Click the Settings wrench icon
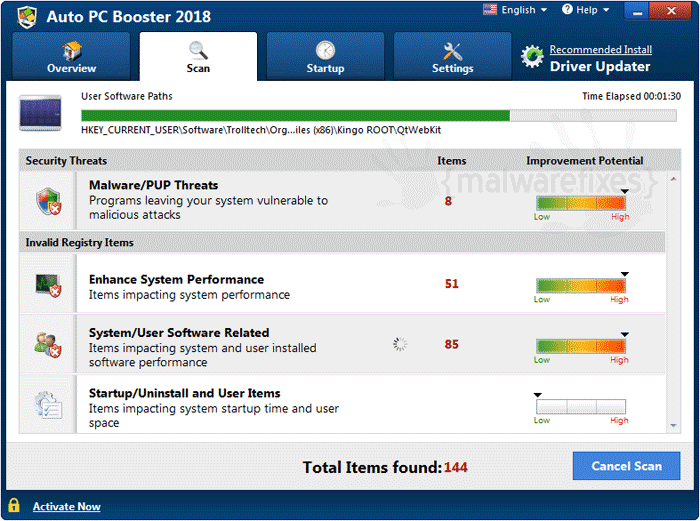 click(452, 51)
